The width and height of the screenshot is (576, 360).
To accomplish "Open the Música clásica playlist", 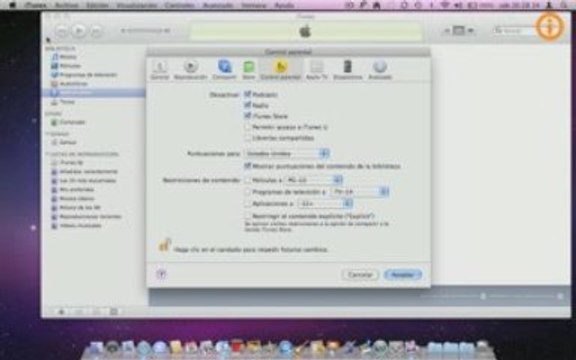I will click(73, 198).
